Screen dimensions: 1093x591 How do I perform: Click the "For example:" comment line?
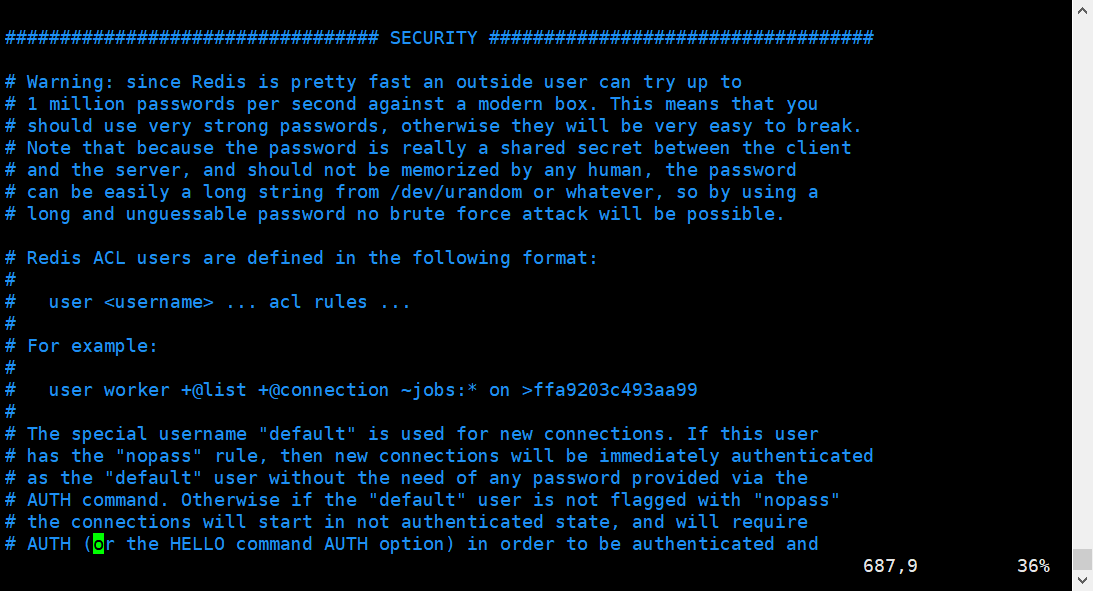pos(92,346)
